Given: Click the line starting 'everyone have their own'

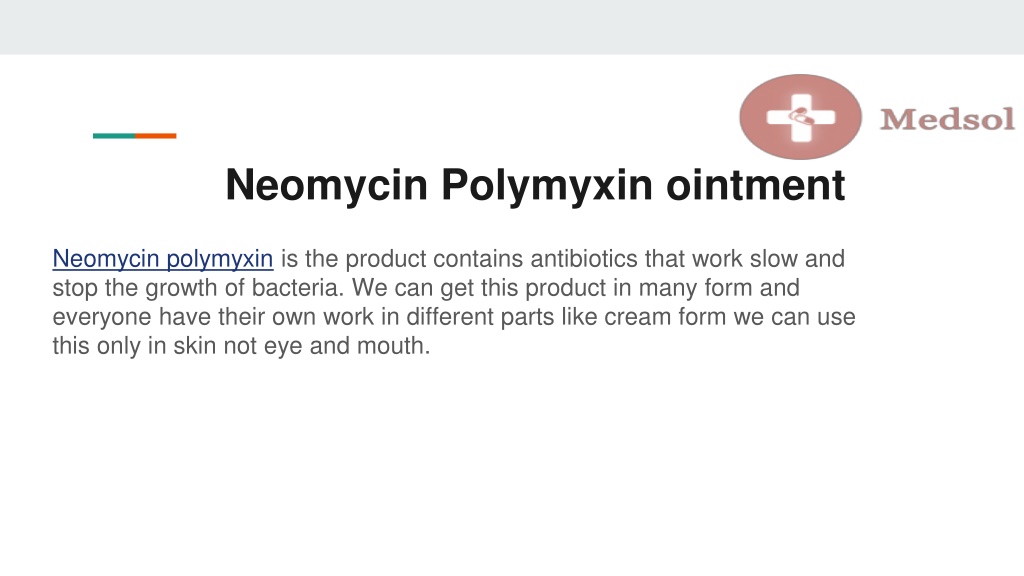Looking at the screenshot, I should [x=454, y=317].
